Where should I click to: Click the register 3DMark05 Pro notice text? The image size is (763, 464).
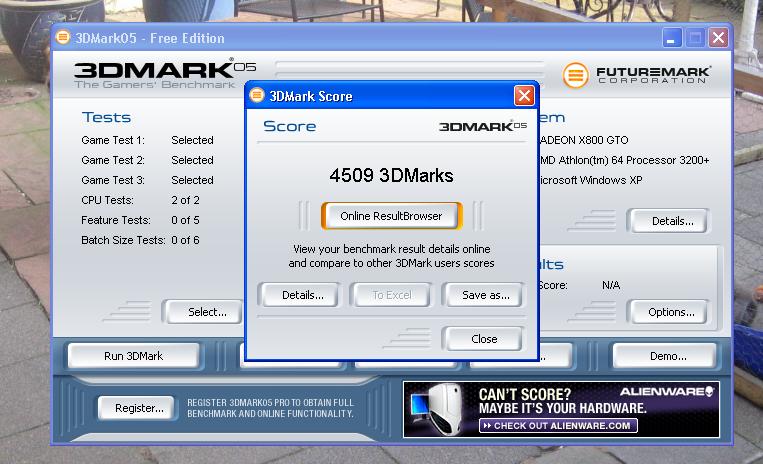(x=271, y=408)
